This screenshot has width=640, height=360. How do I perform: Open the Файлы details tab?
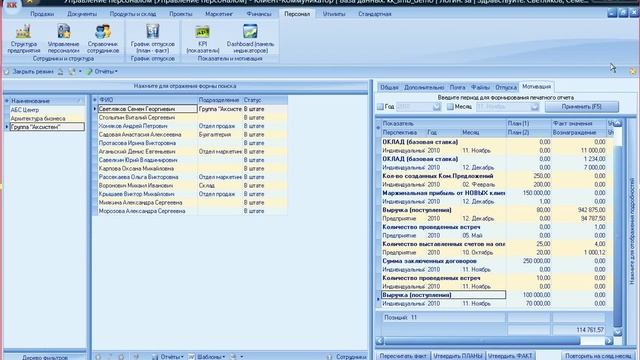(x=480, y=87)
